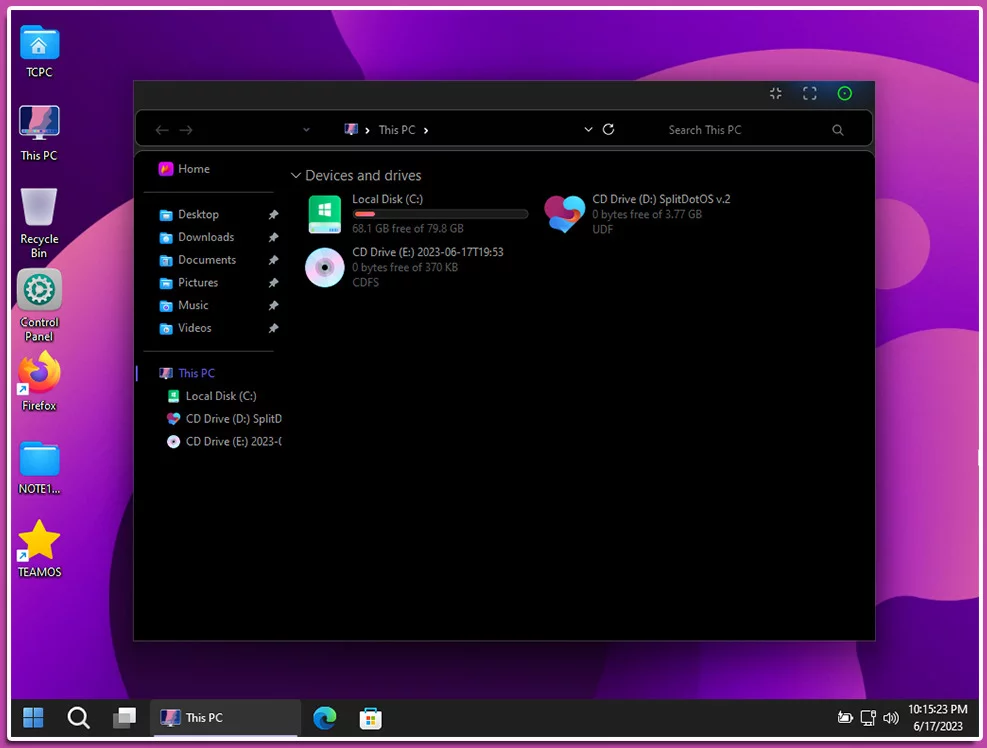This screenshot has width=987, height=748.
Task: Open the TEAMOS star shortcut
Action: tap(39, 548)
